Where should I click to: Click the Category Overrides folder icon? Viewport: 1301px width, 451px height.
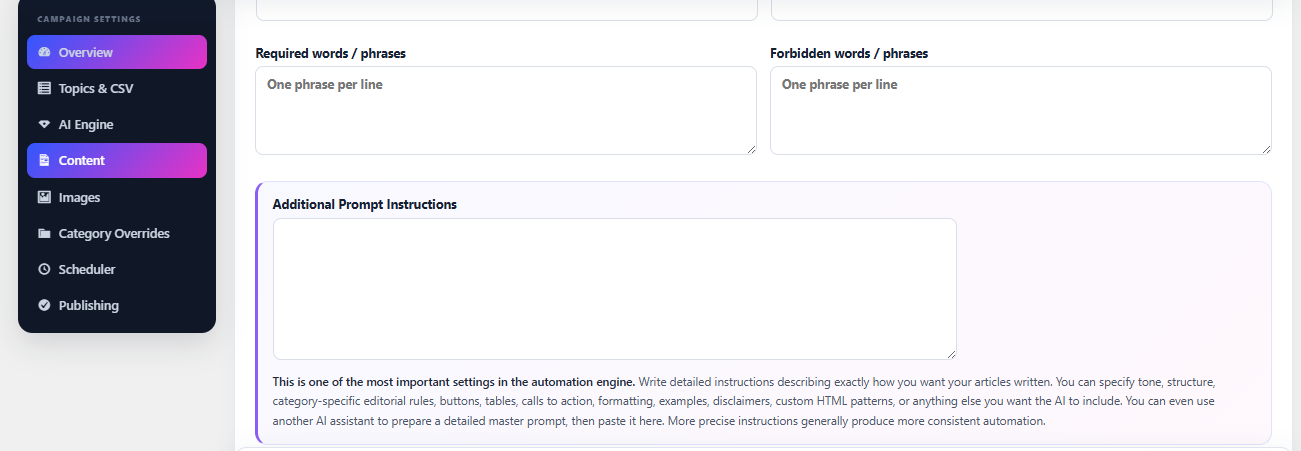click(x=44, y=233)
